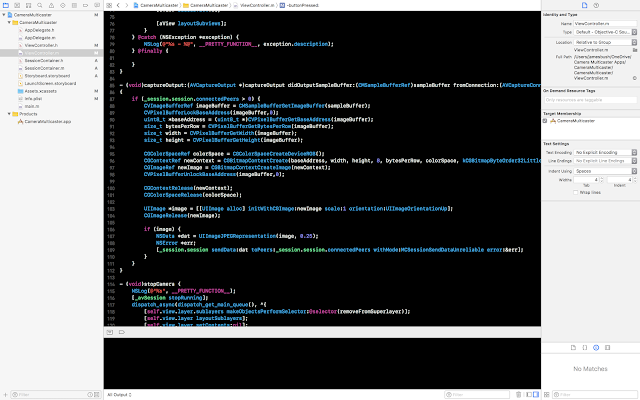
Task: Open the Text Encoding dropdown
Action: coord(606,152)
